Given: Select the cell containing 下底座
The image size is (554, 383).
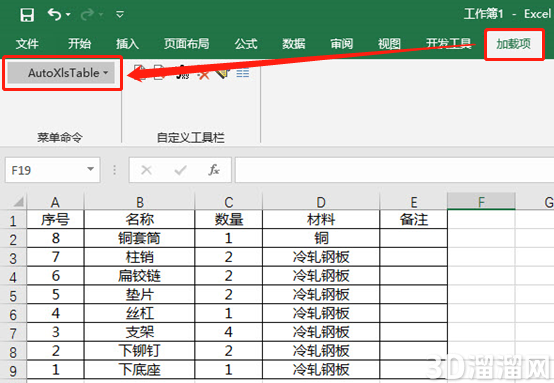Looking at the screenshot, I should [x=140, y=370].
